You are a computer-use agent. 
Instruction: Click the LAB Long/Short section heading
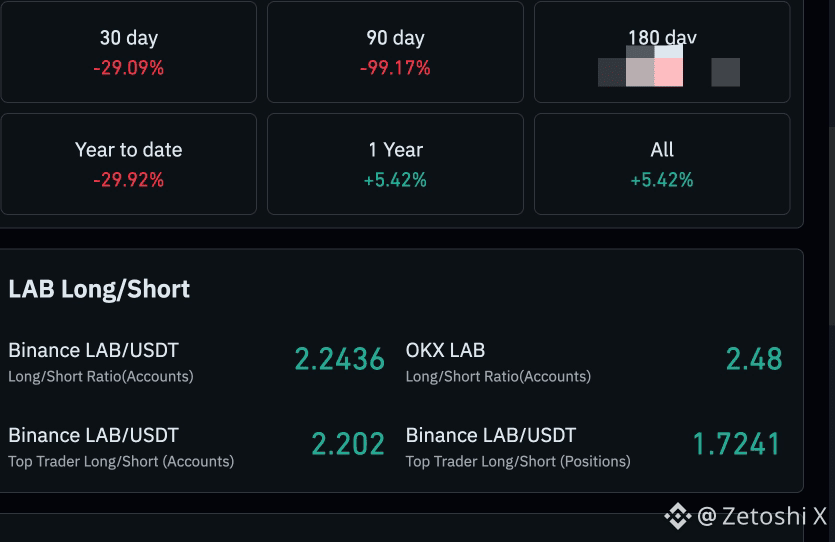tap(99, 290)
